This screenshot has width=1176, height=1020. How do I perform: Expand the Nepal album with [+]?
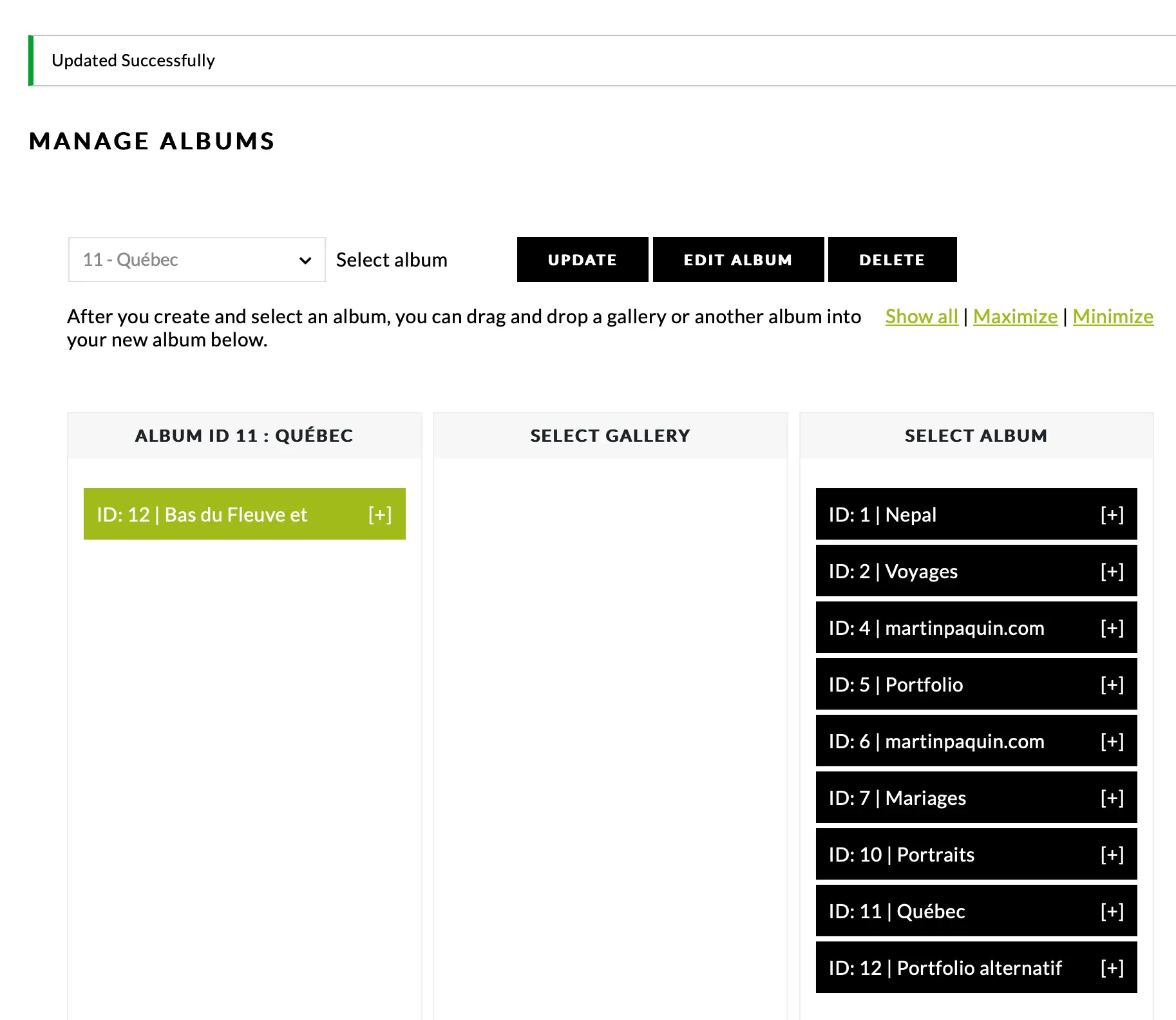tap(1112, 515)
